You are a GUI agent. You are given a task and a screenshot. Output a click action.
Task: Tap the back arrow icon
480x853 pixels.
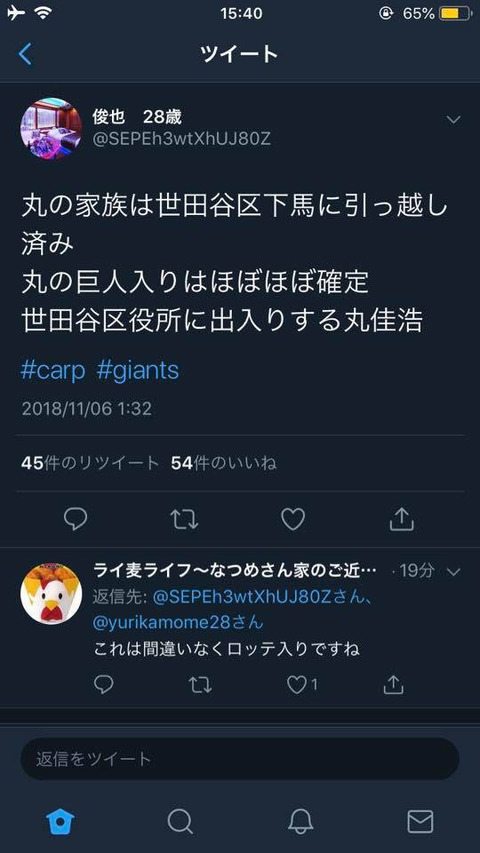pos(25,54)
